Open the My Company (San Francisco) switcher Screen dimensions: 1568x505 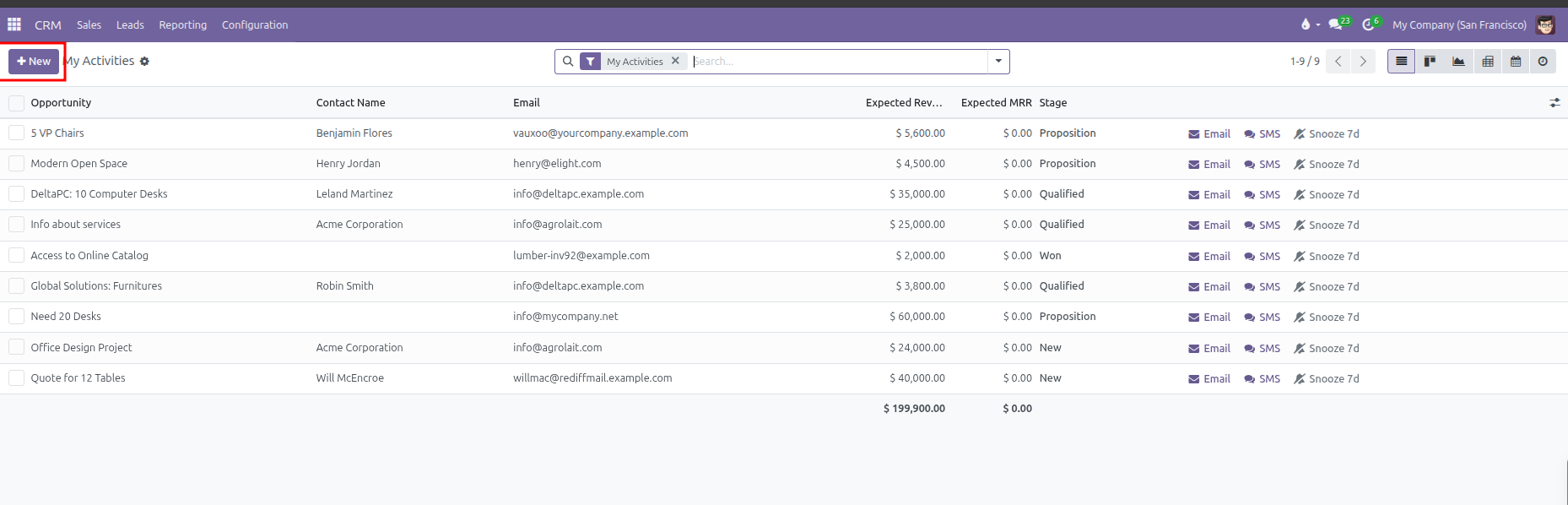point(1459,25)
